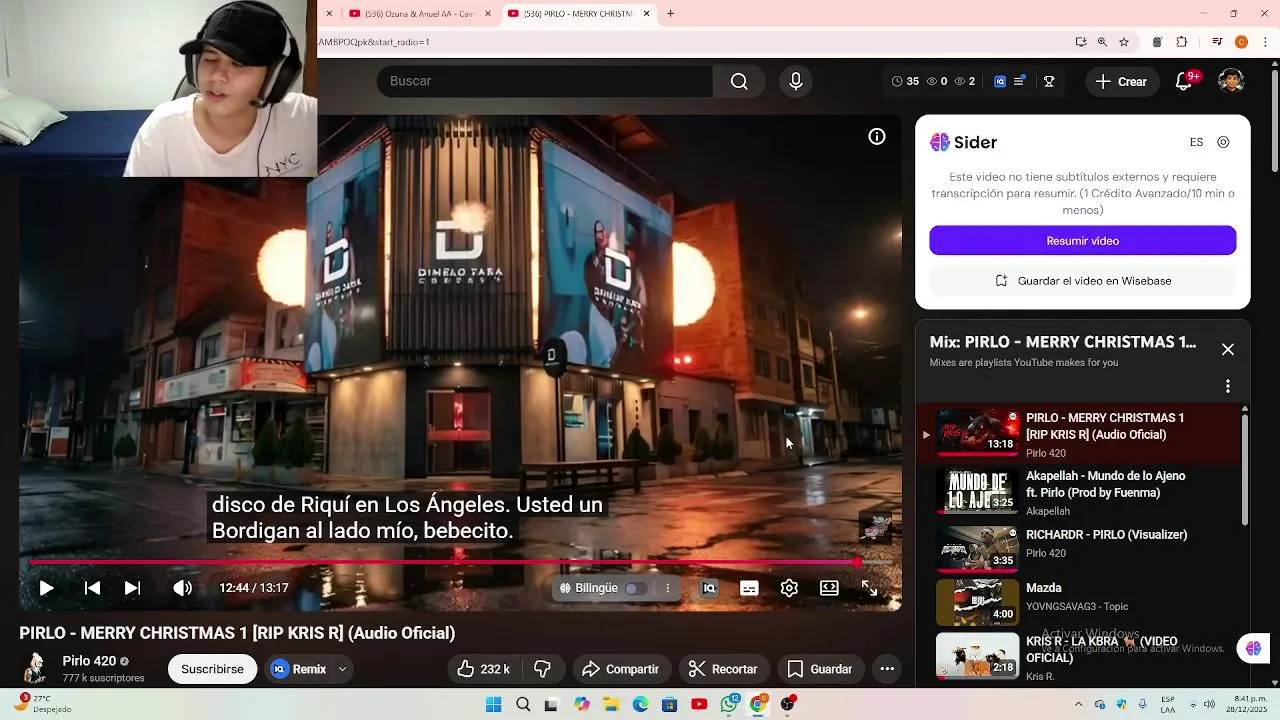Image resolution: width=1280 pixels, height=720 pixels.
Task: Click Resumir vídeo in Sider
Action: 1082,241
